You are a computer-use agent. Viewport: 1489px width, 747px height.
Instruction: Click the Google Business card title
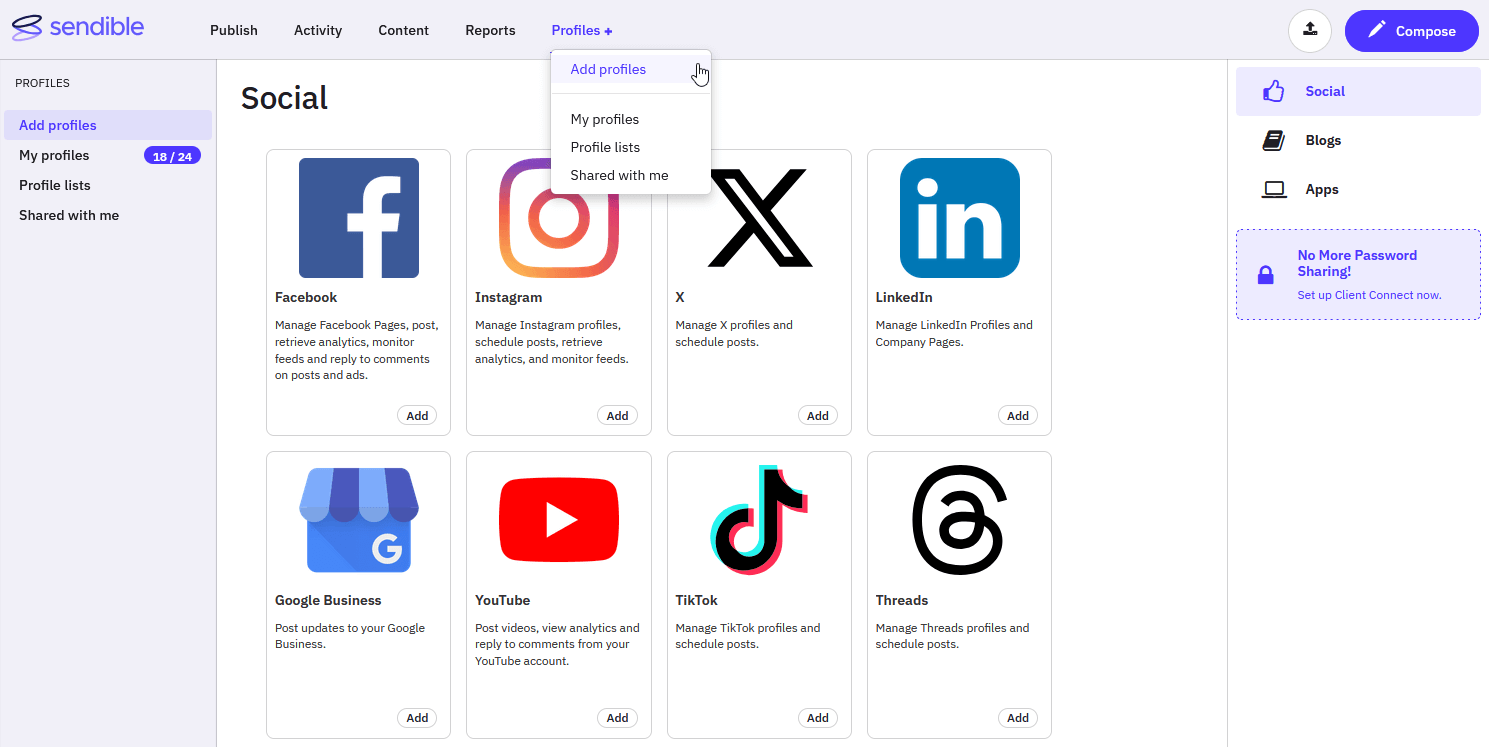coord(328,600)
